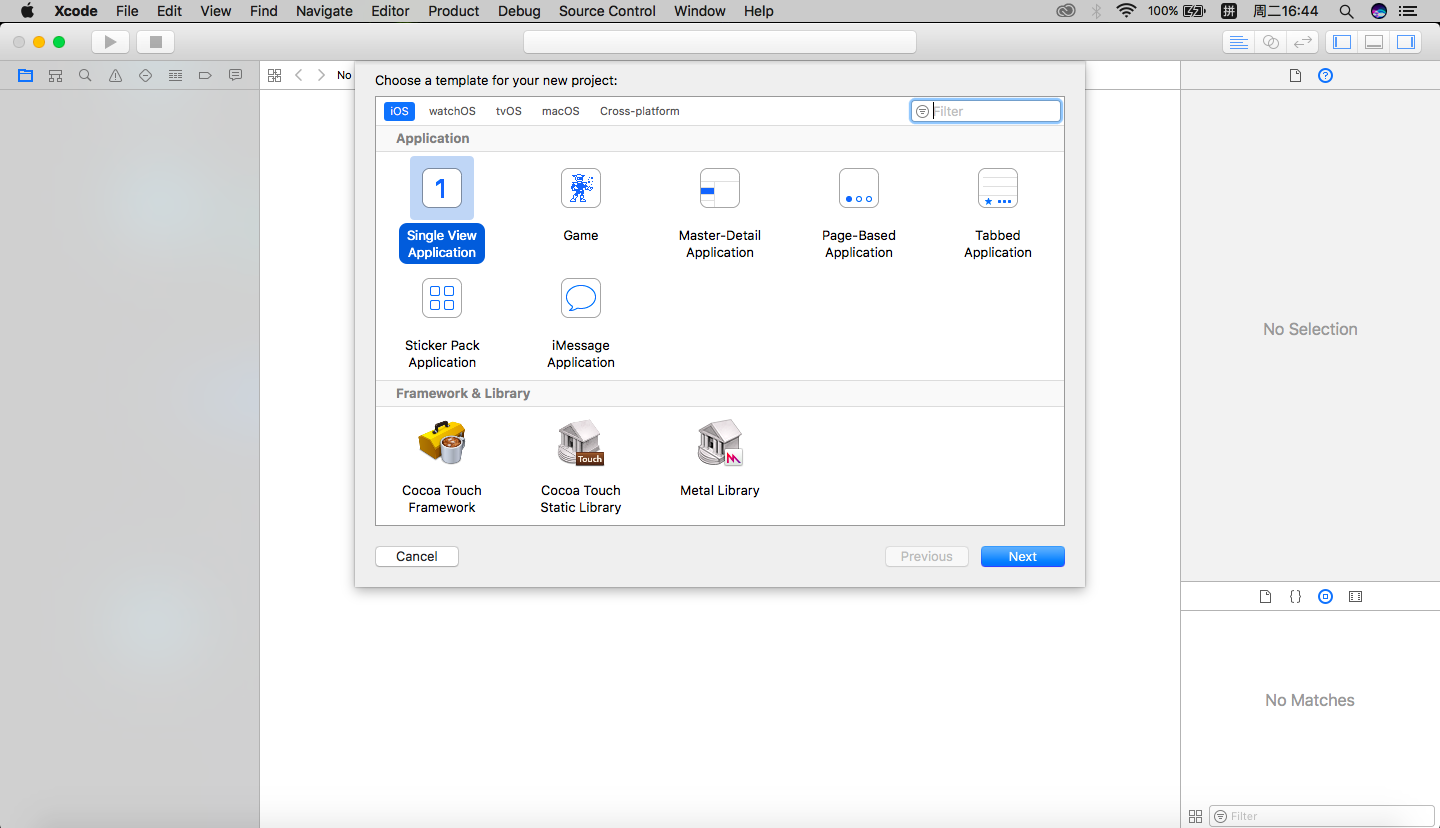Open the File menu
The width and height of the screenshot is (1440, 828).
coord(127,11)
